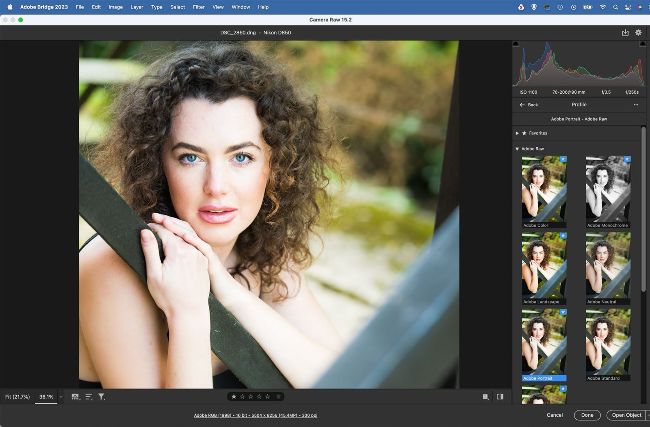Open the Layer menu
The height and width of the screenshot is (427, 650).
click(x=135, y=6)
